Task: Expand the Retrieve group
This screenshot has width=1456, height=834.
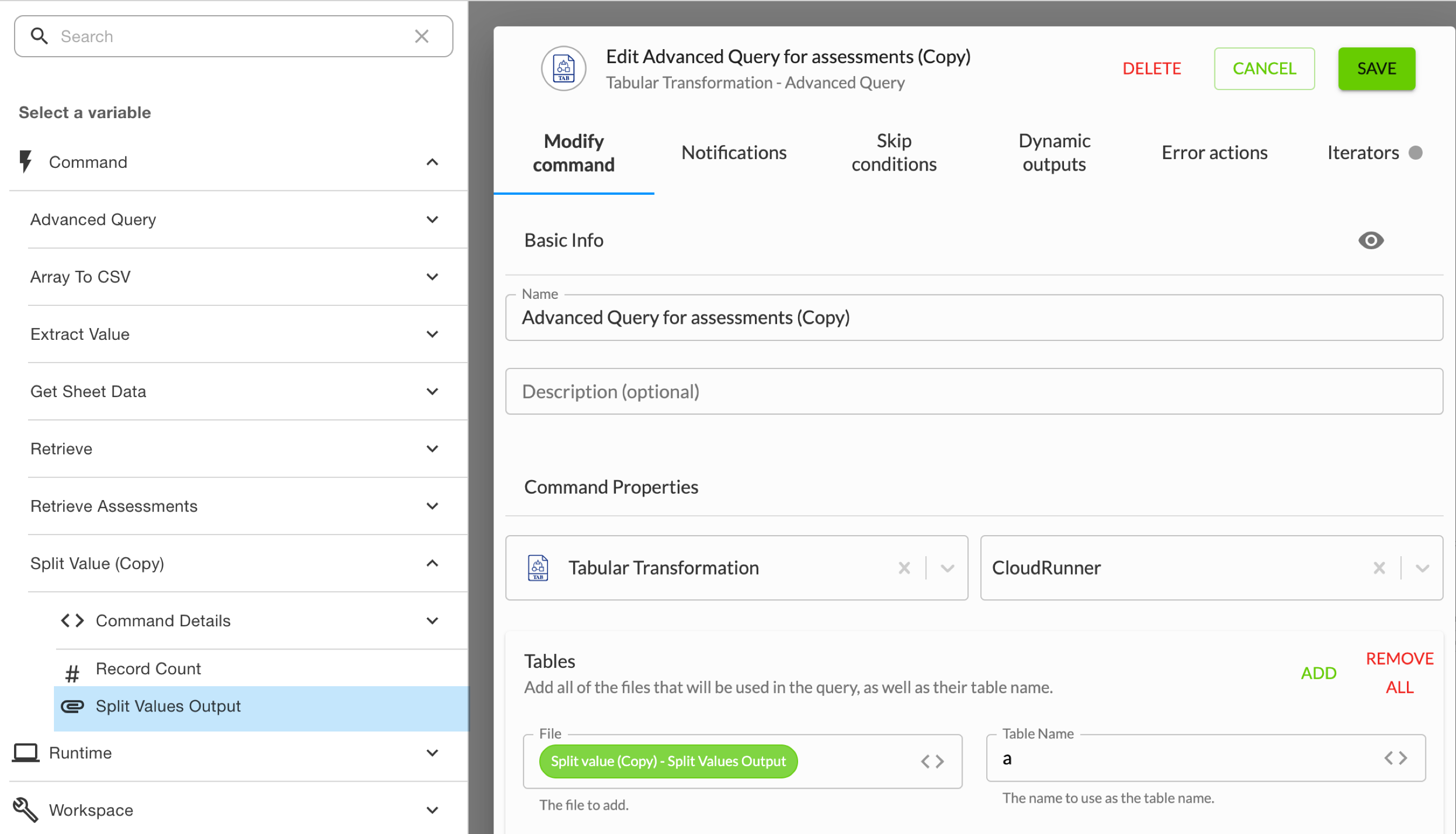Action: (x=432, y=448)
